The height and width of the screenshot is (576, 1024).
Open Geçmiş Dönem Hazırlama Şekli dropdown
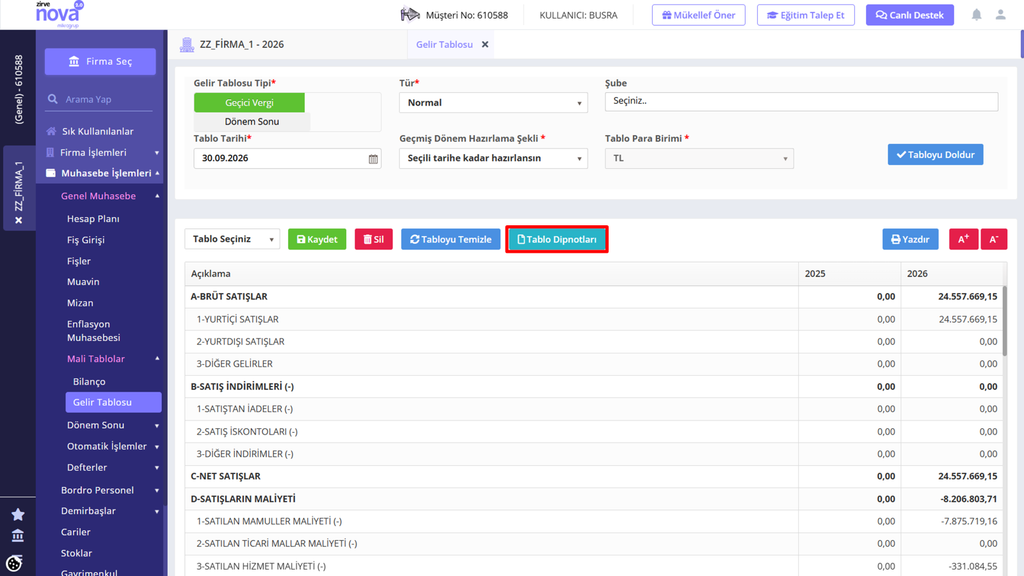tap(493, 158)
